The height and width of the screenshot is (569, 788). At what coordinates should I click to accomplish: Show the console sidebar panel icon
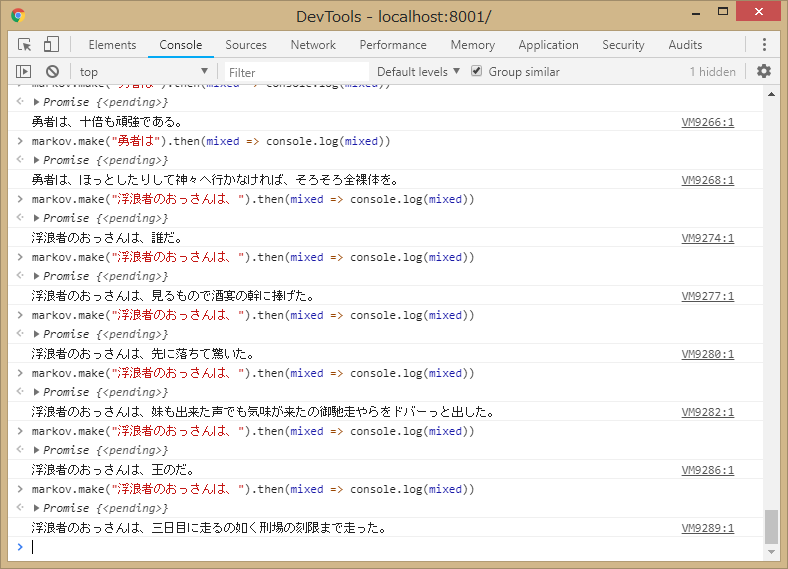(24, 72)
